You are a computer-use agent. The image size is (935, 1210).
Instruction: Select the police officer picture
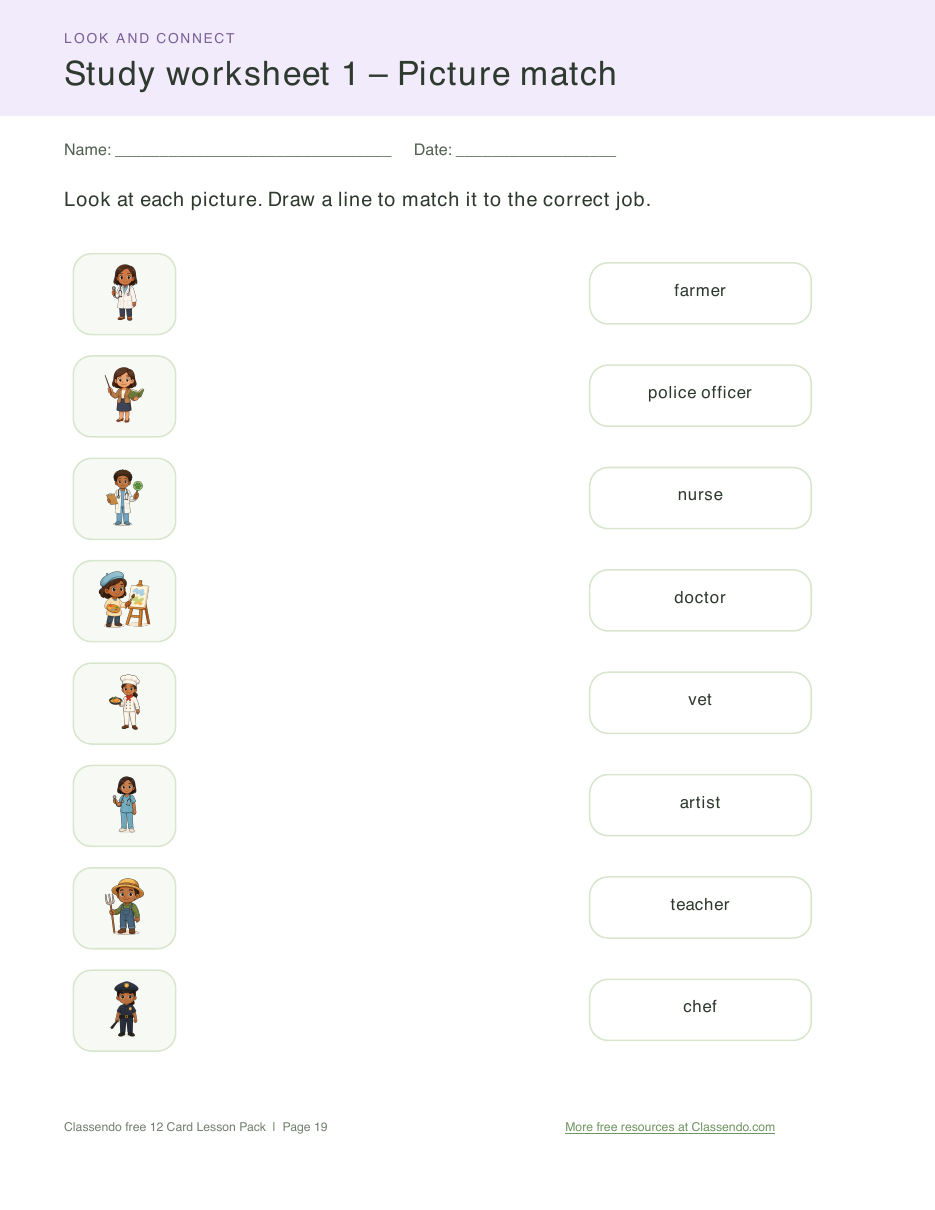pos(124,1010)
